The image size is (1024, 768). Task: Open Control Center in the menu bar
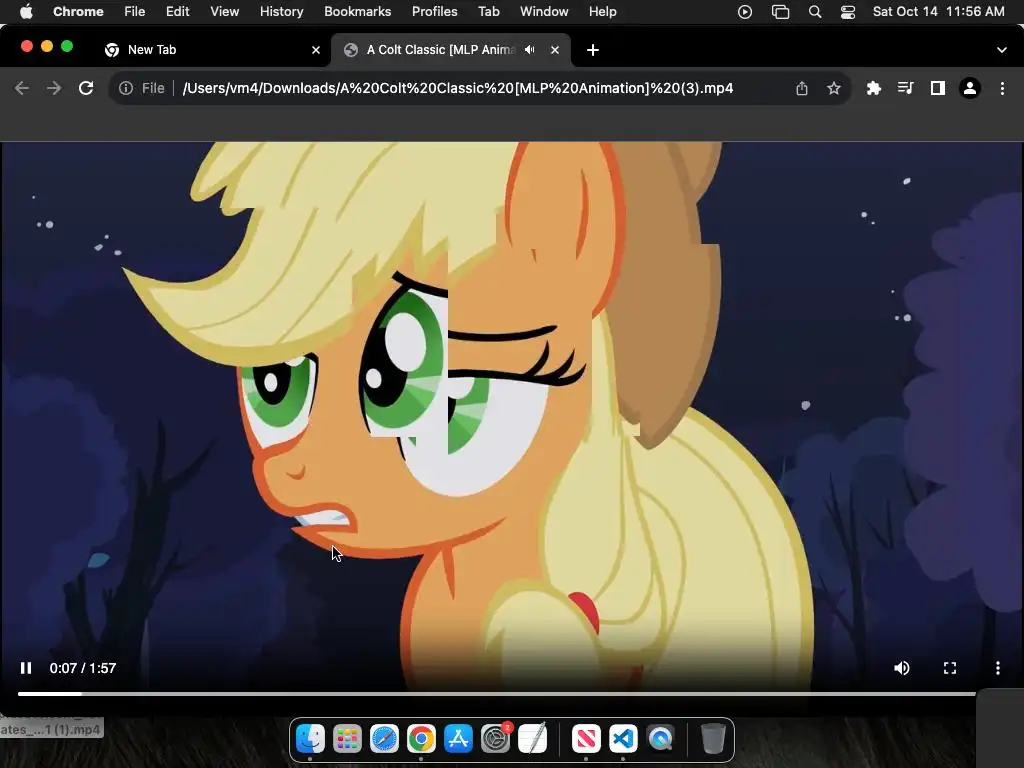pyautogui.click(x=848, y=12)
